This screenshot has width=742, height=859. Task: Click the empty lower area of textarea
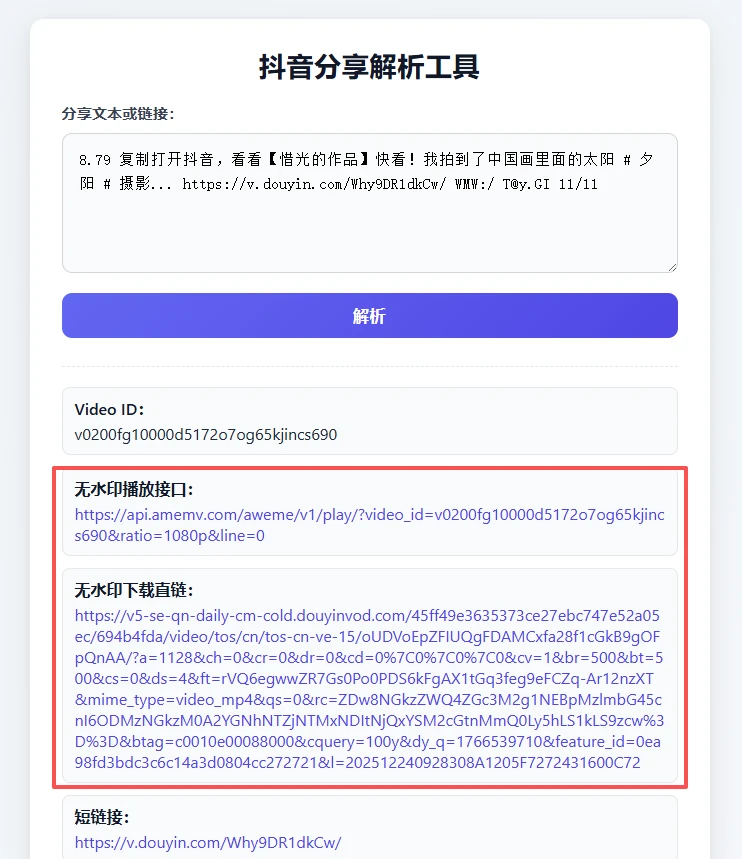click(x=369, y=236)
